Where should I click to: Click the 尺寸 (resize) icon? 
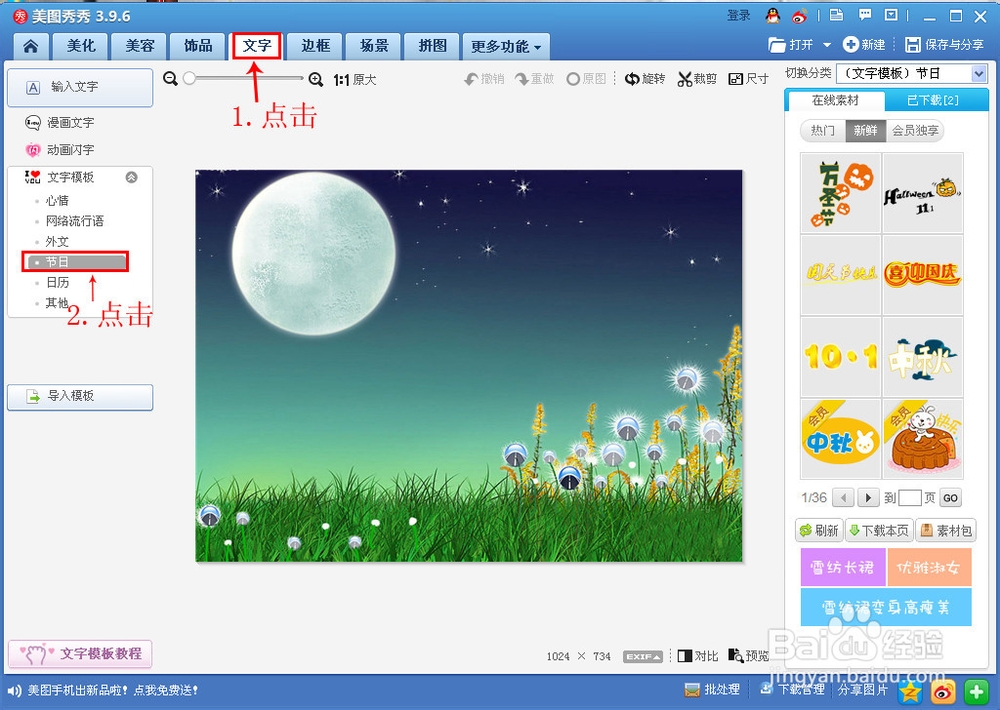tap(748, 79)
